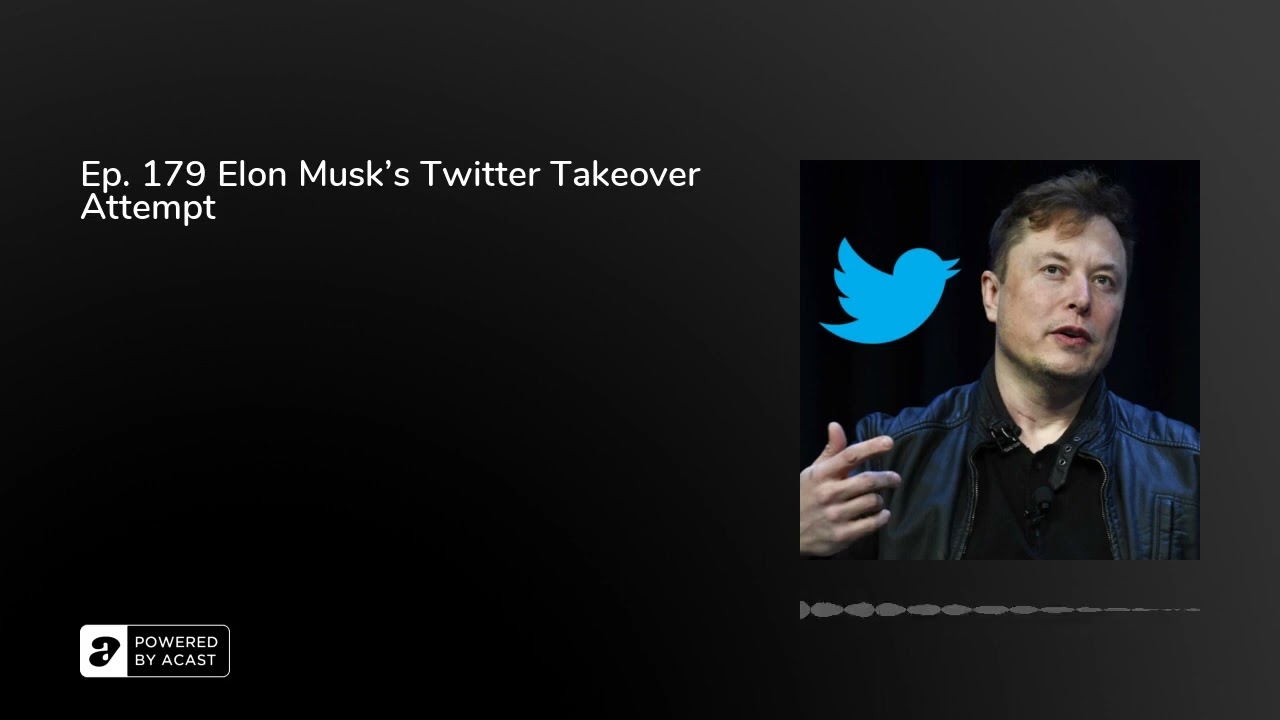This screenshot has height=720, width=1280.
Task: Click the word "Attempt" on the second title line
Action: point(148,207)
